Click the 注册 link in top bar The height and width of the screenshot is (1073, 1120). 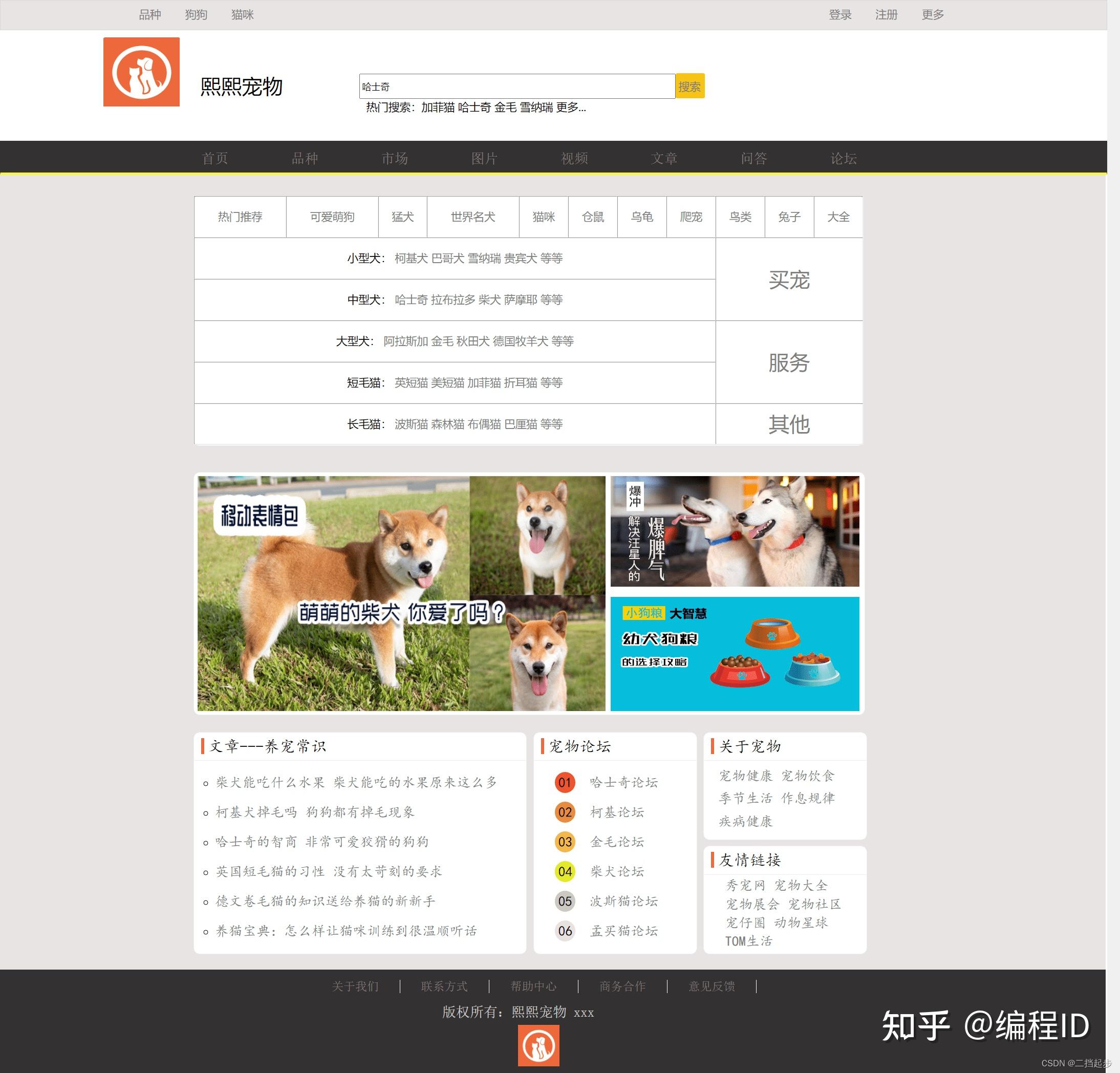pos(886,15)
